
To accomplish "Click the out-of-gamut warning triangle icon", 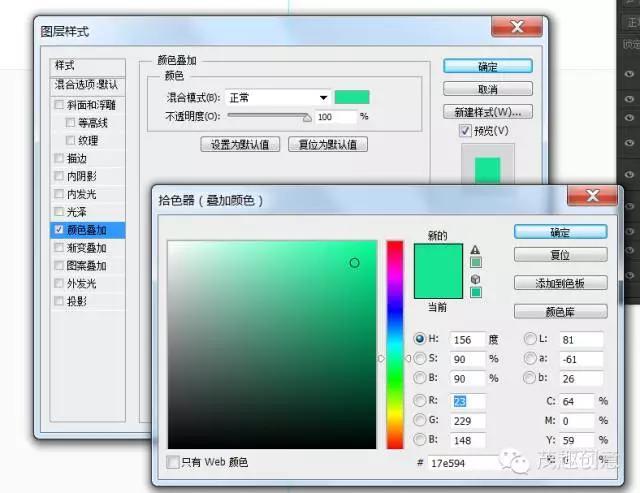I will (x=475, y=250).
